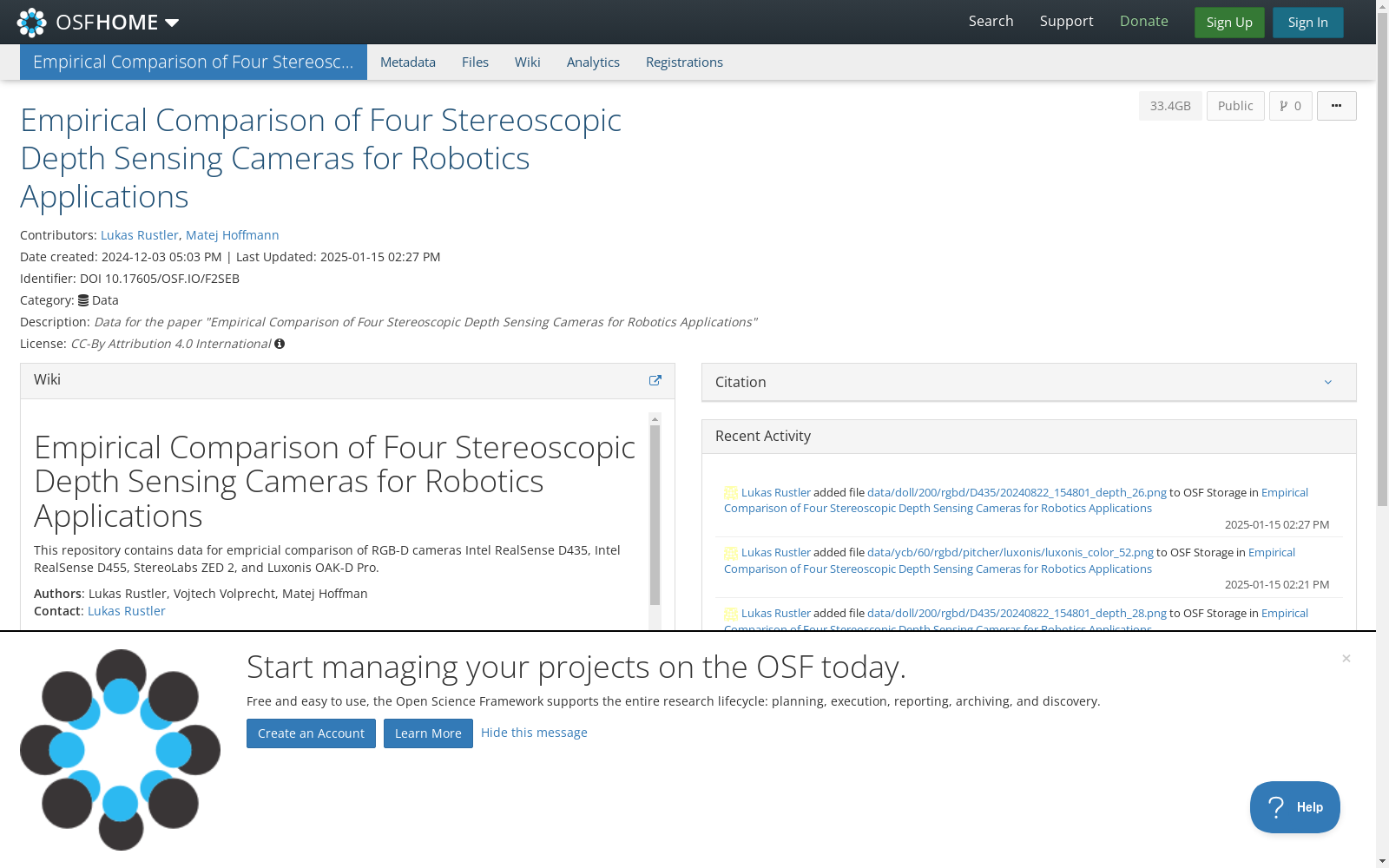This screenshot has width=1389, height=868.
Task: Click the Sign In button
Action: 1307,23
